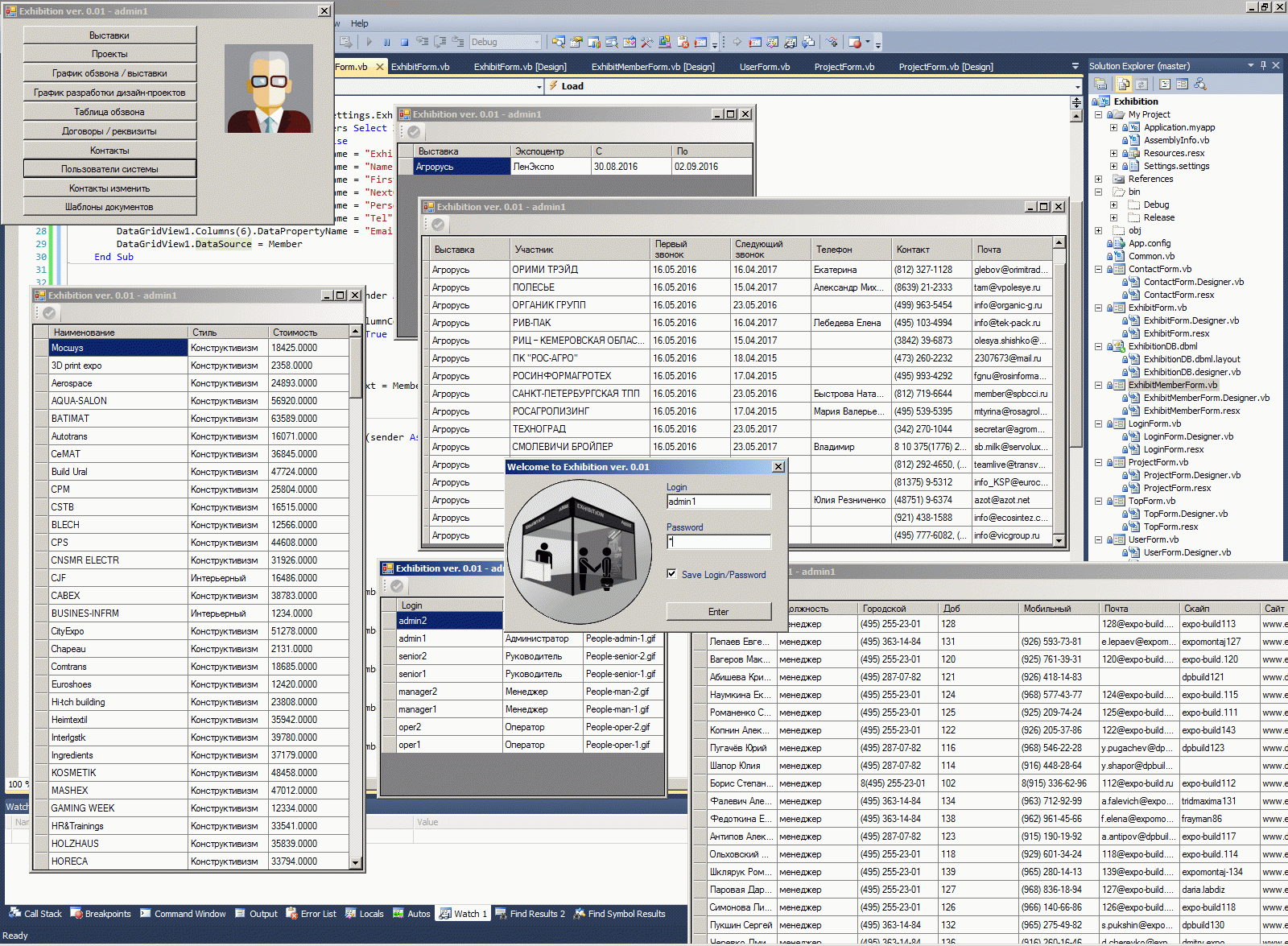Click checkmark icon in users list window
The image size is (1288, 946).
[397, 586]
